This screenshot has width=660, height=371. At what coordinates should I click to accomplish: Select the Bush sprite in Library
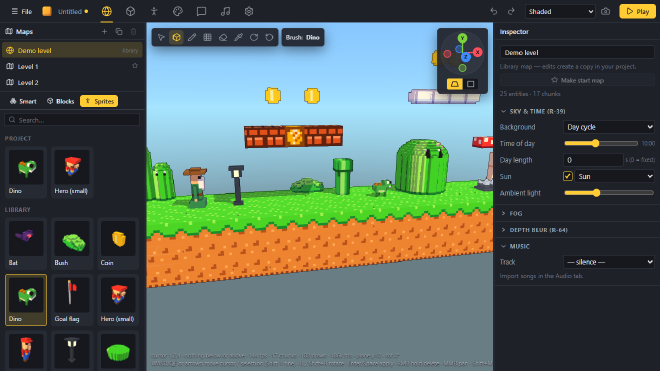coord(72,244)
